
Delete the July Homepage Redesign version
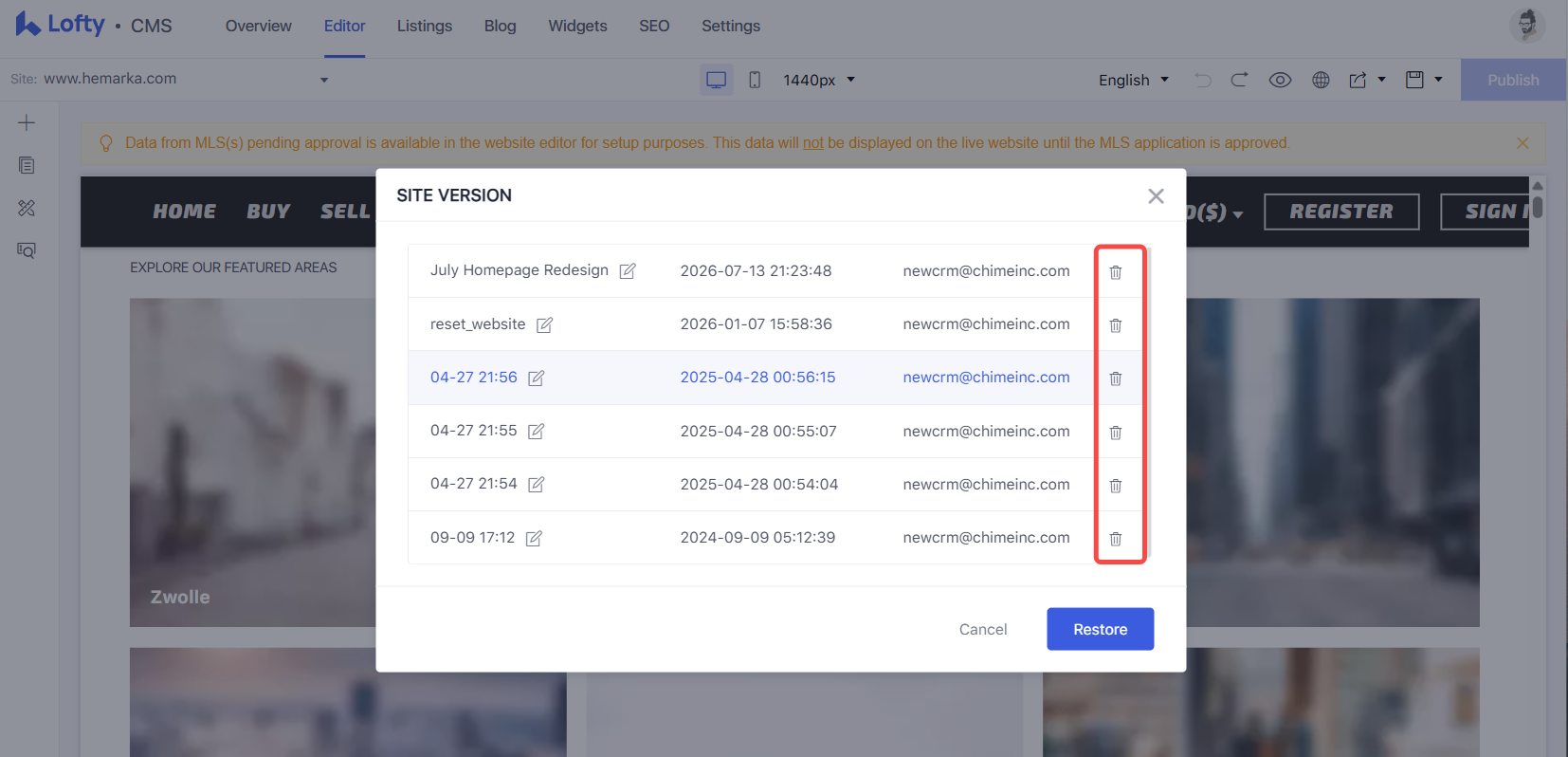[x=1116, y=272]
